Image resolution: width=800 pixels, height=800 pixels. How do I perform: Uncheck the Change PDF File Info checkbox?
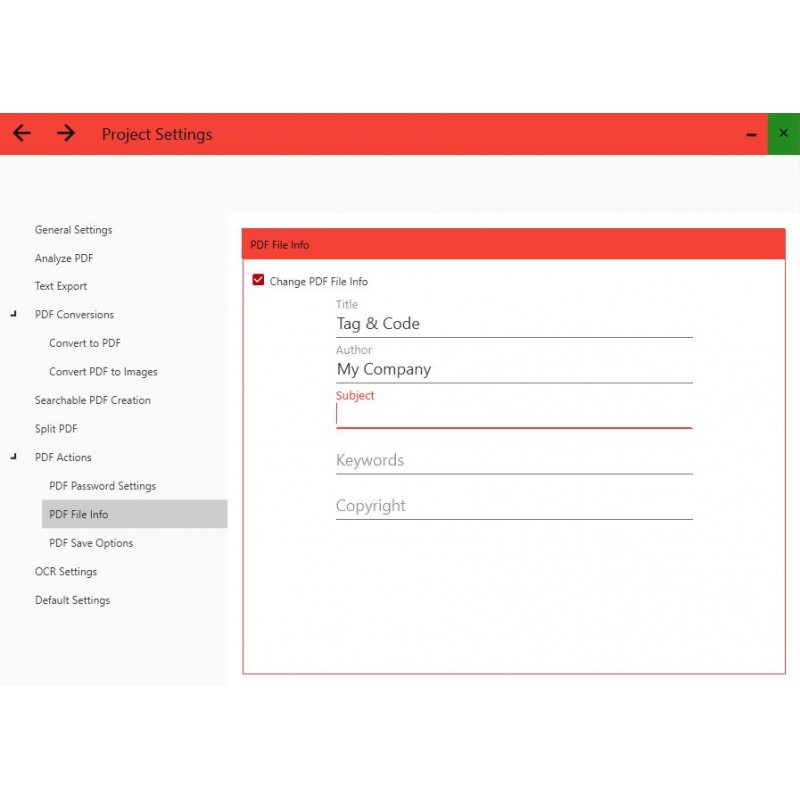(259, 281)
